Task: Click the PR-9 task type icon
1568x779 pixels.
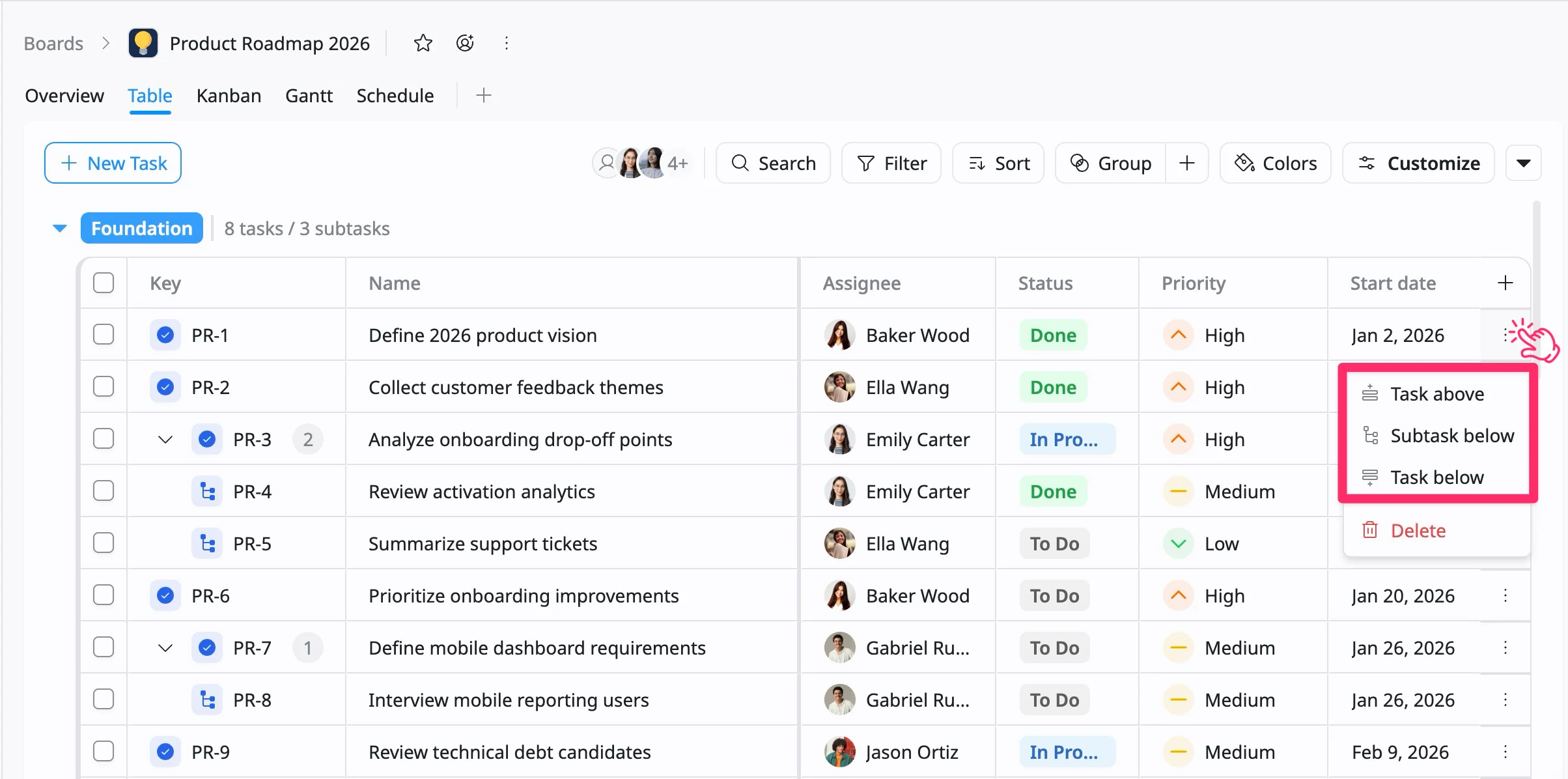Action: (165, 752)
